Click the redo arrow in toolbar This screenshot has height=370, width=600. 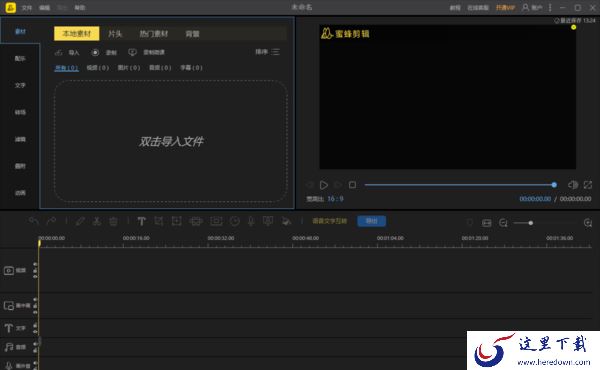(x=51, y=221)
